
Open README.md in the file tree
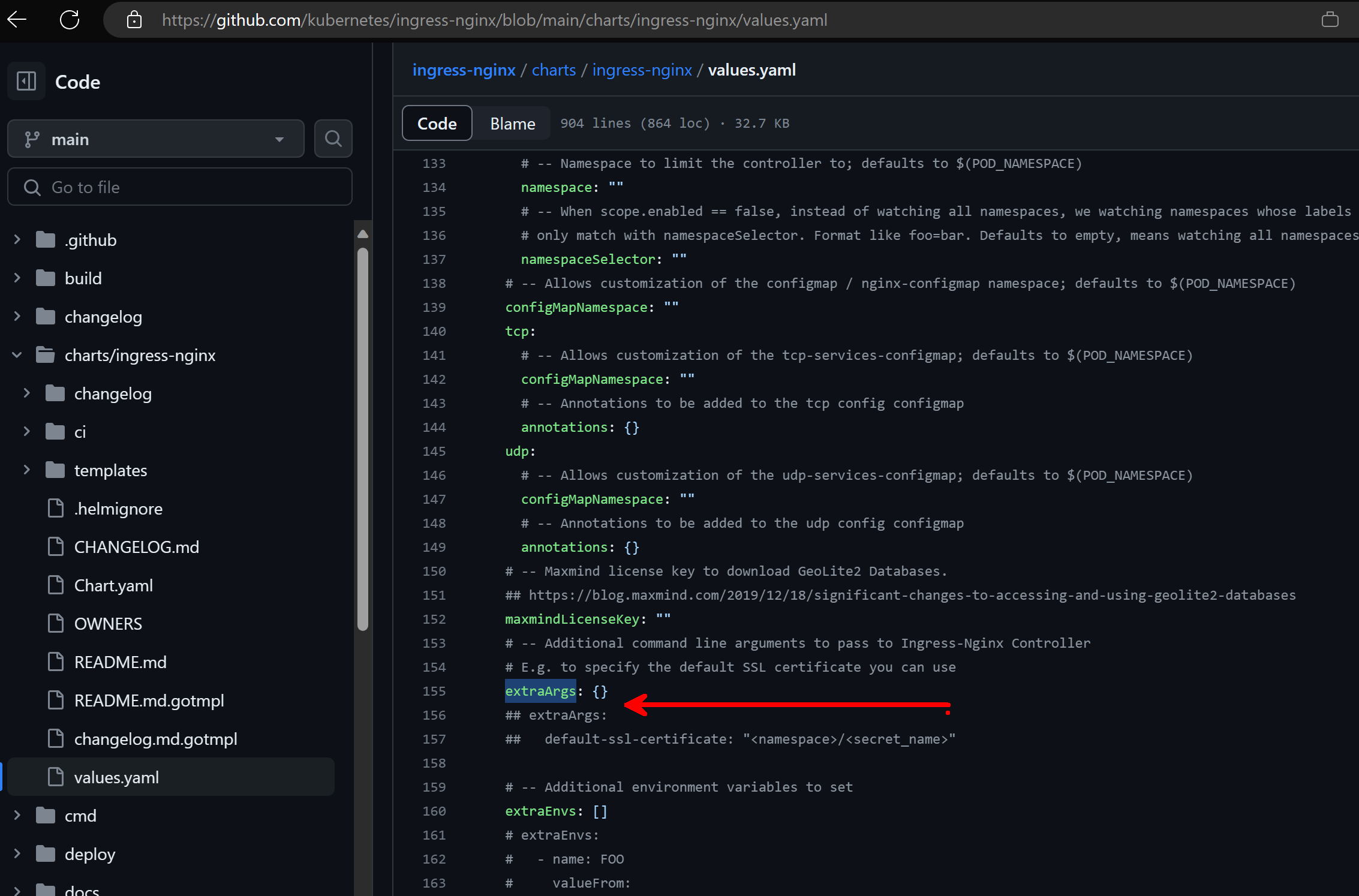pos(120,662)
